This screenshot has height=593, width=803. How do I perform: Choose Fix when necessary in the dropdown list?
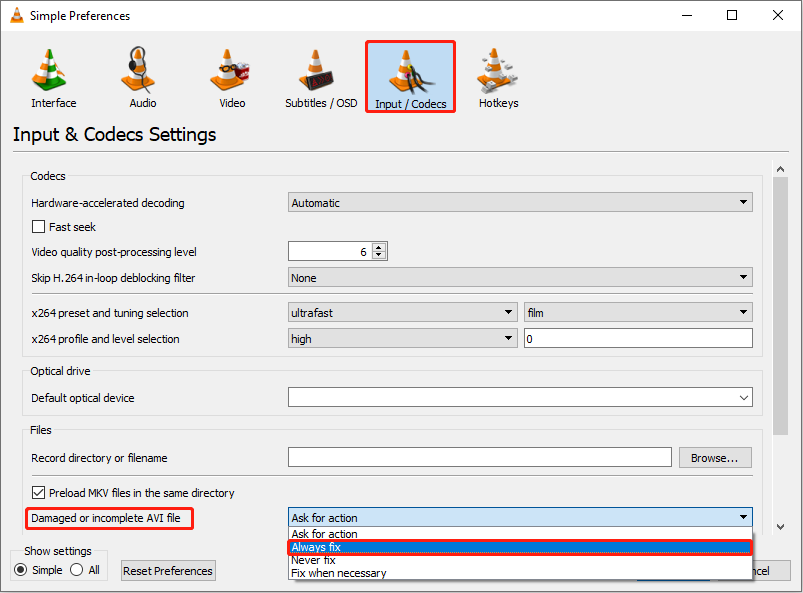(x=520, y=573)
